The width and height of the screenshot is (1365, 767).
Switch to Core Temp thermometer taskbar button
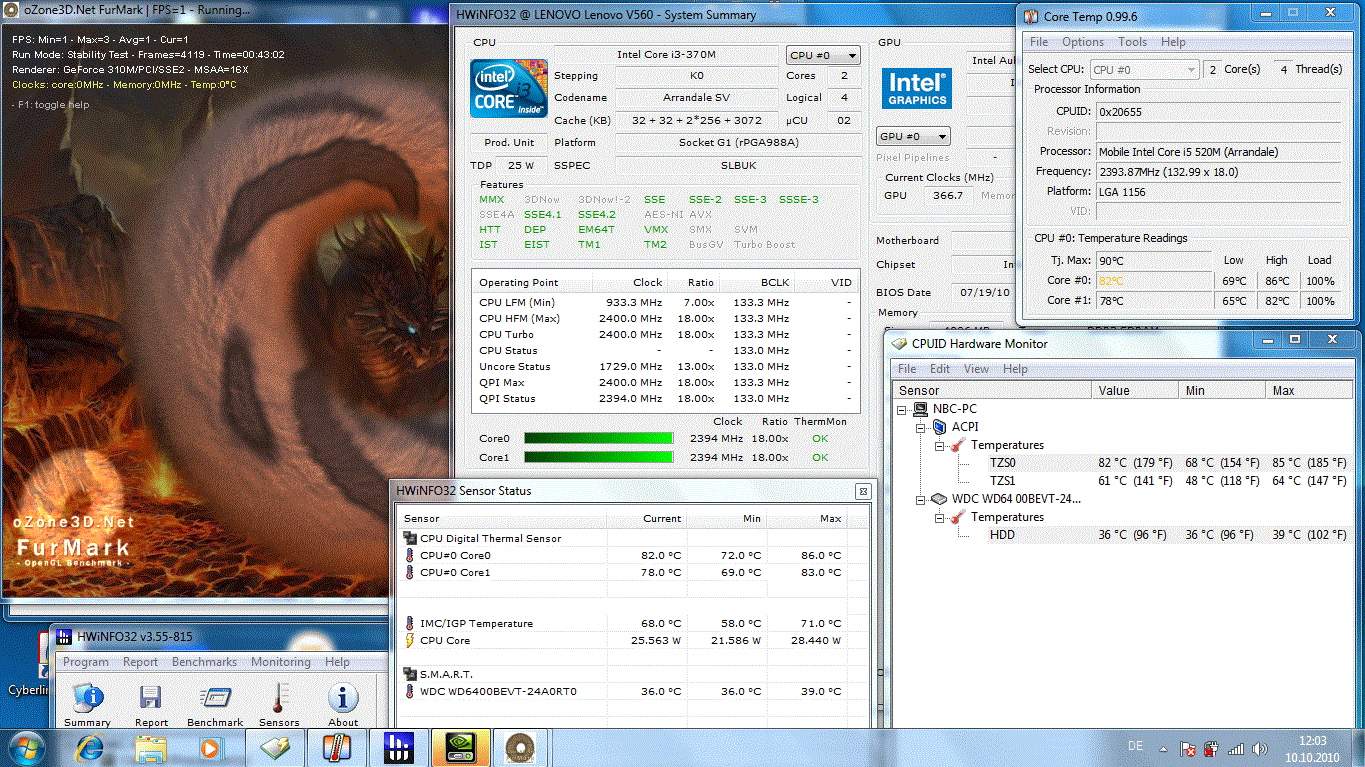(337, 747)
